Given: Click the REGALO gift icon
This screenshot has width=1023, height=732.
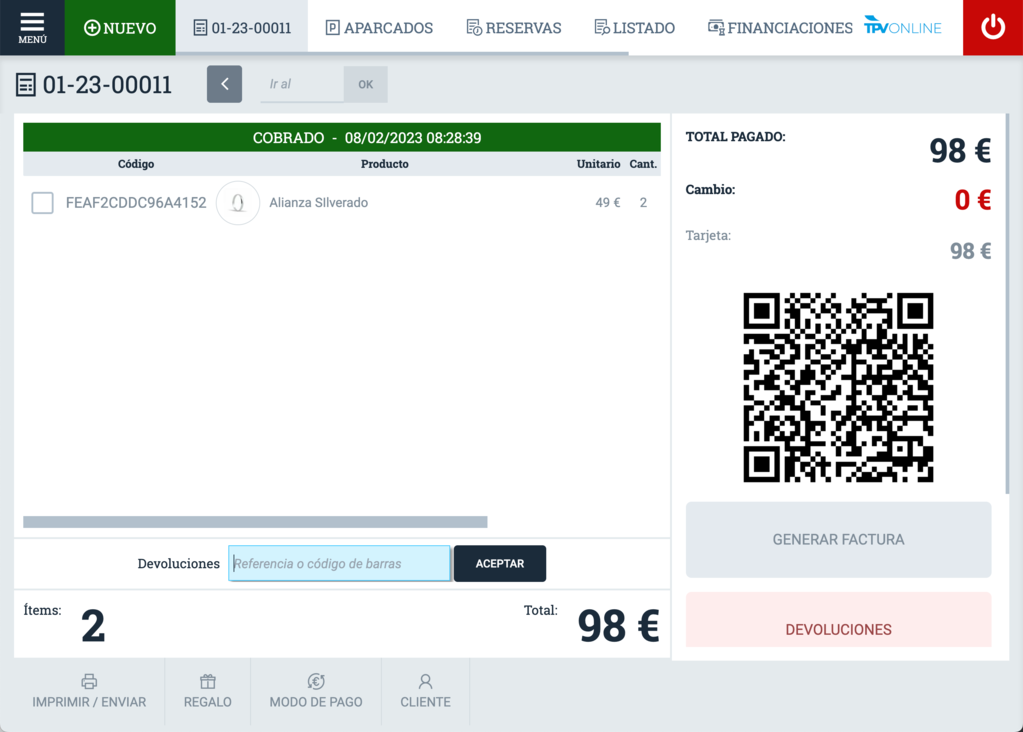Looking at the screenshot, I should coord(207,682).
